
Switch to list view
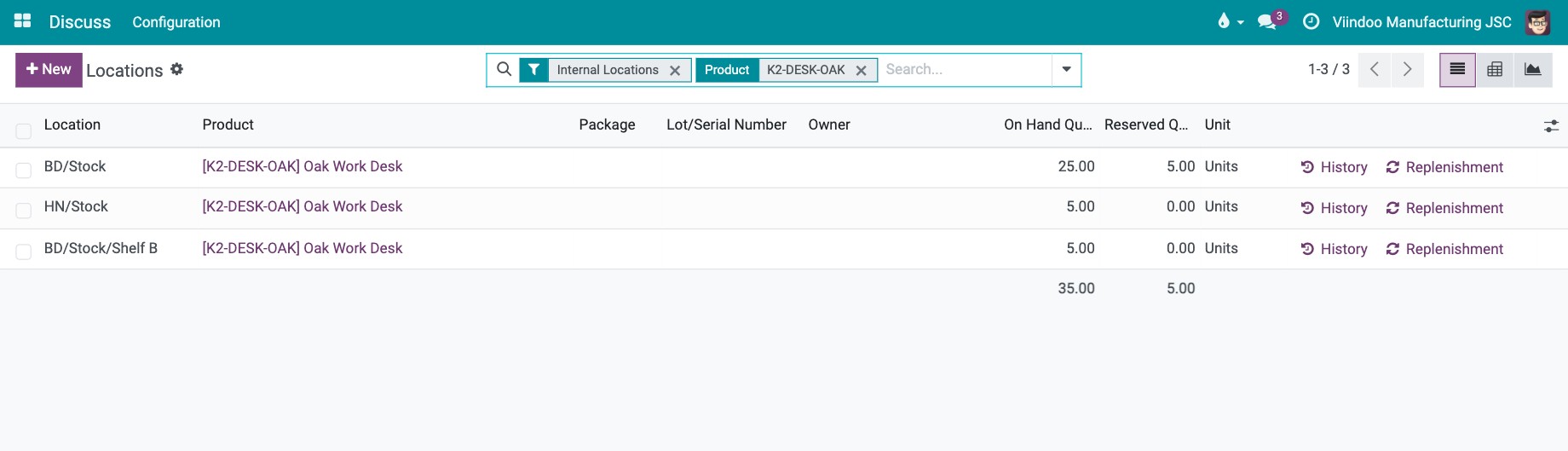pos(1457,70)
